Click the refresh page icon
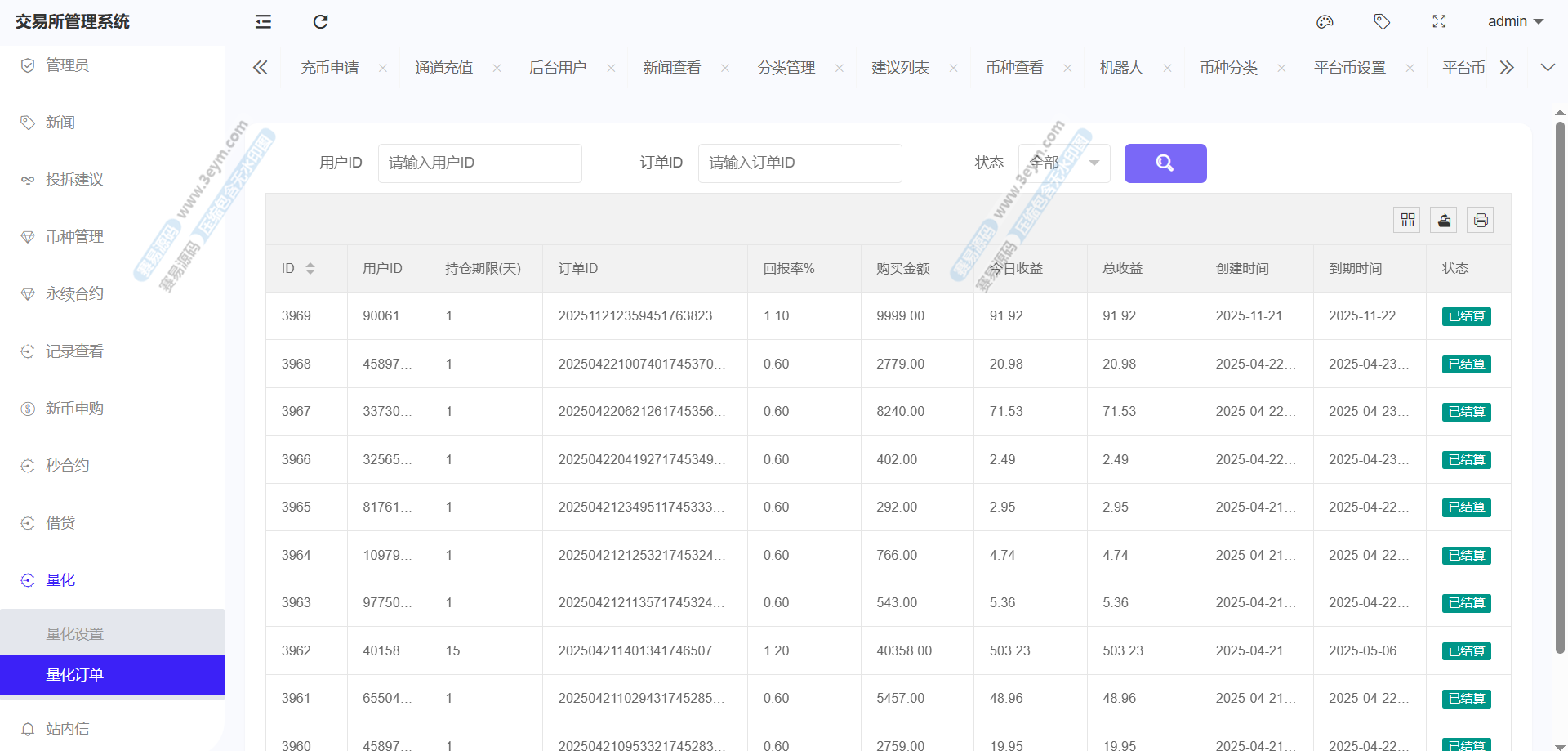1568x751 pixels. pos(320,22)
